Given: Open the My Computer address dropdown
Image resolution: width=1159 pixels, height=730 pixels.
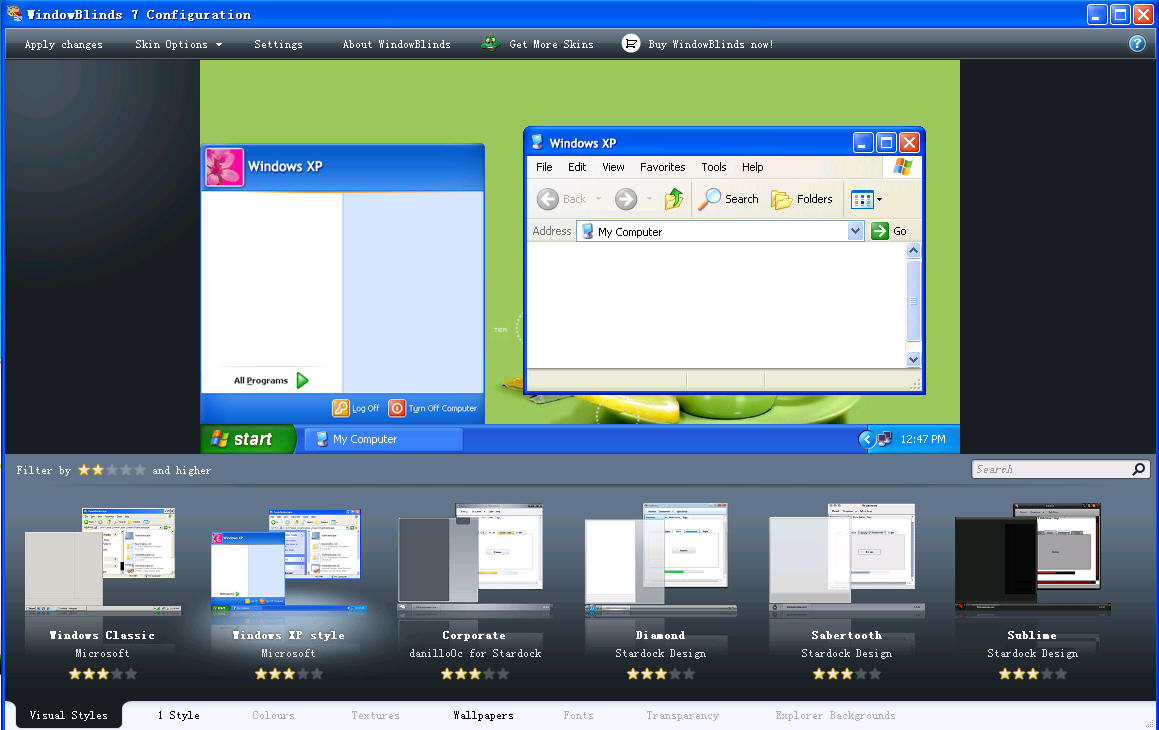Looking at the screenshot, I should click(856, 230).
